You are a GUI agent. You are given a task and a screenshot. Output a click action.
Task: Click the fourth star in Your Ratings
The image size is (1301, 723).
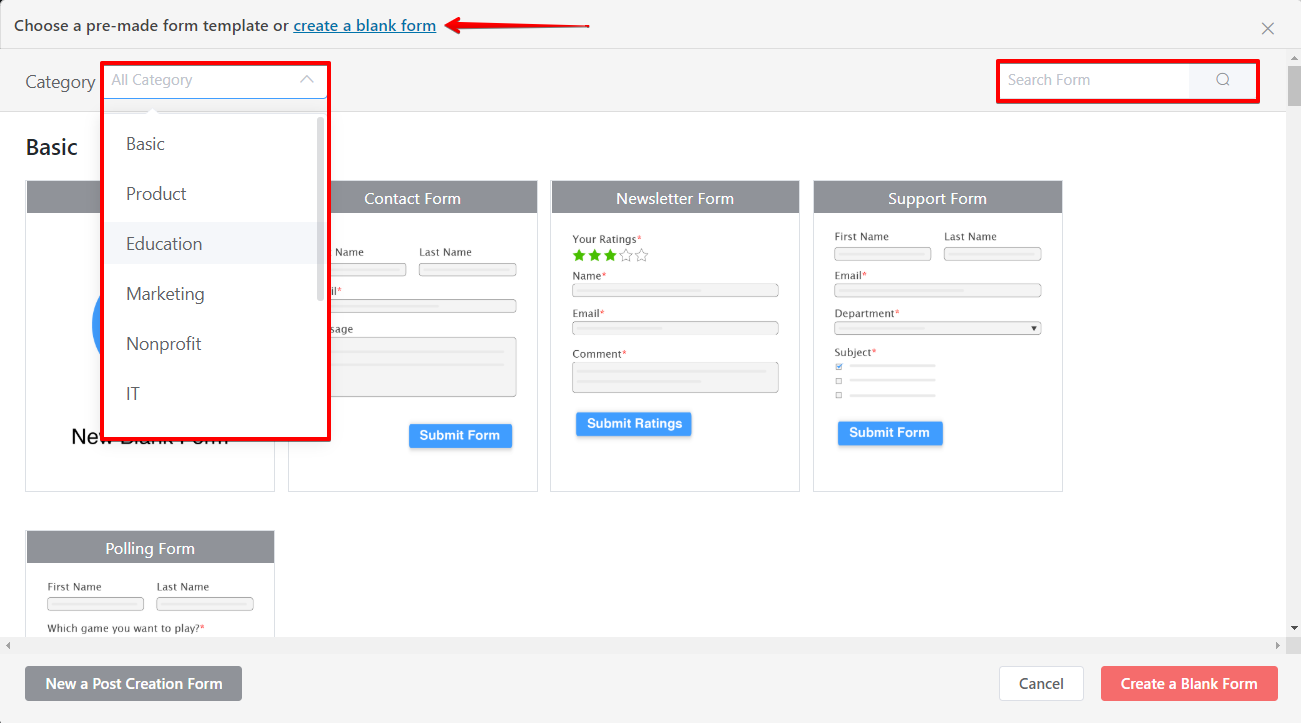624,255
